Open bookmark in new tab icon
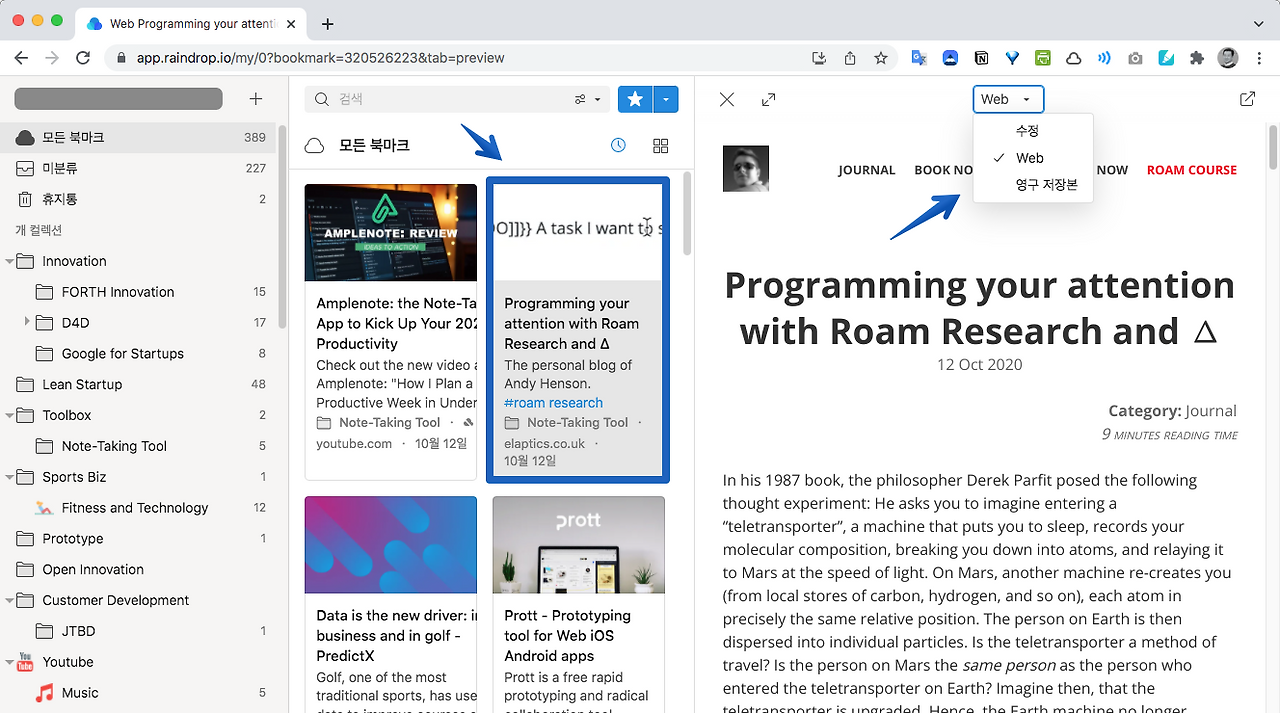 pos(1247,99)
